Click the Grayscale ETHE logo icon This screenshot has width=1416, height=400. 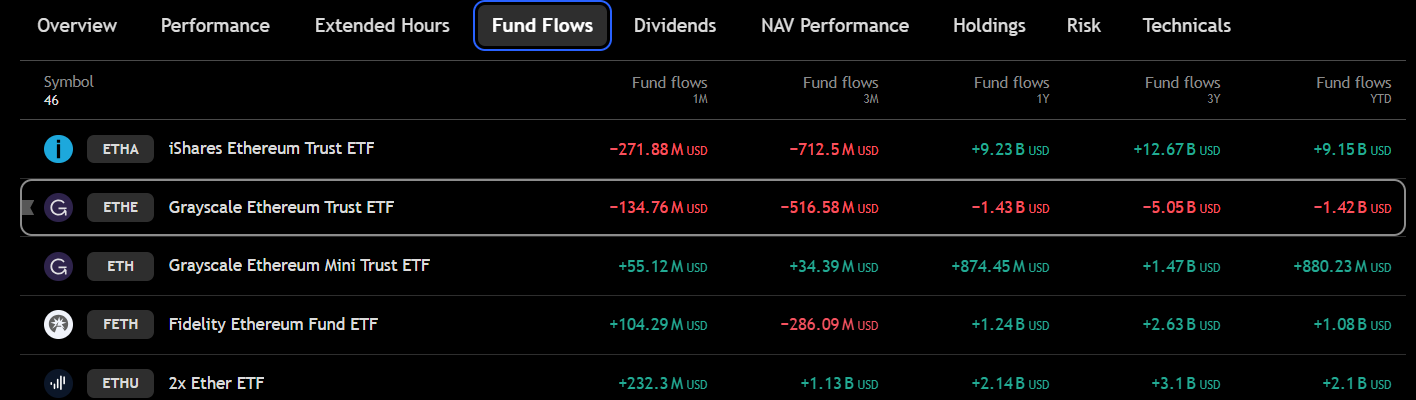click(59, 208)
